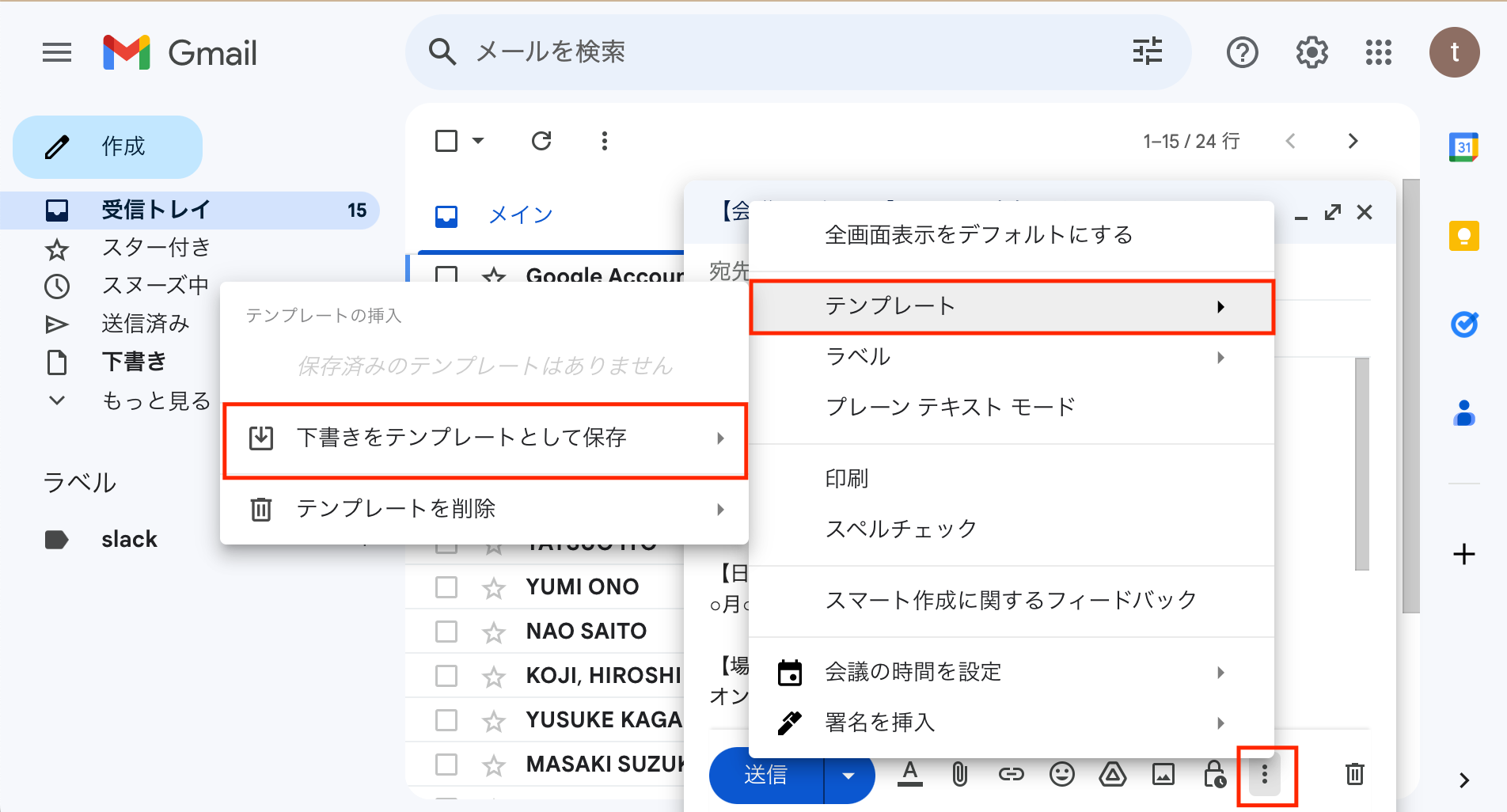
Task: Select 印刷 from the menu
Action: click(1011, 479)
